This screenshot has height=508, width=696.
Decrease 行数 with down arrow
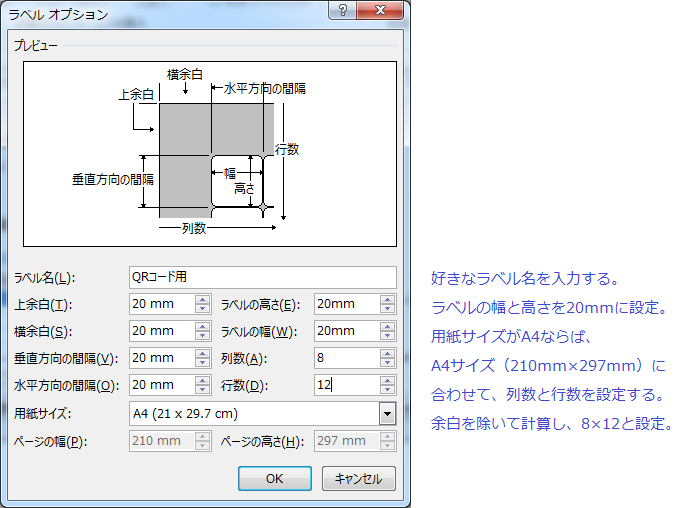coord(388,390)
